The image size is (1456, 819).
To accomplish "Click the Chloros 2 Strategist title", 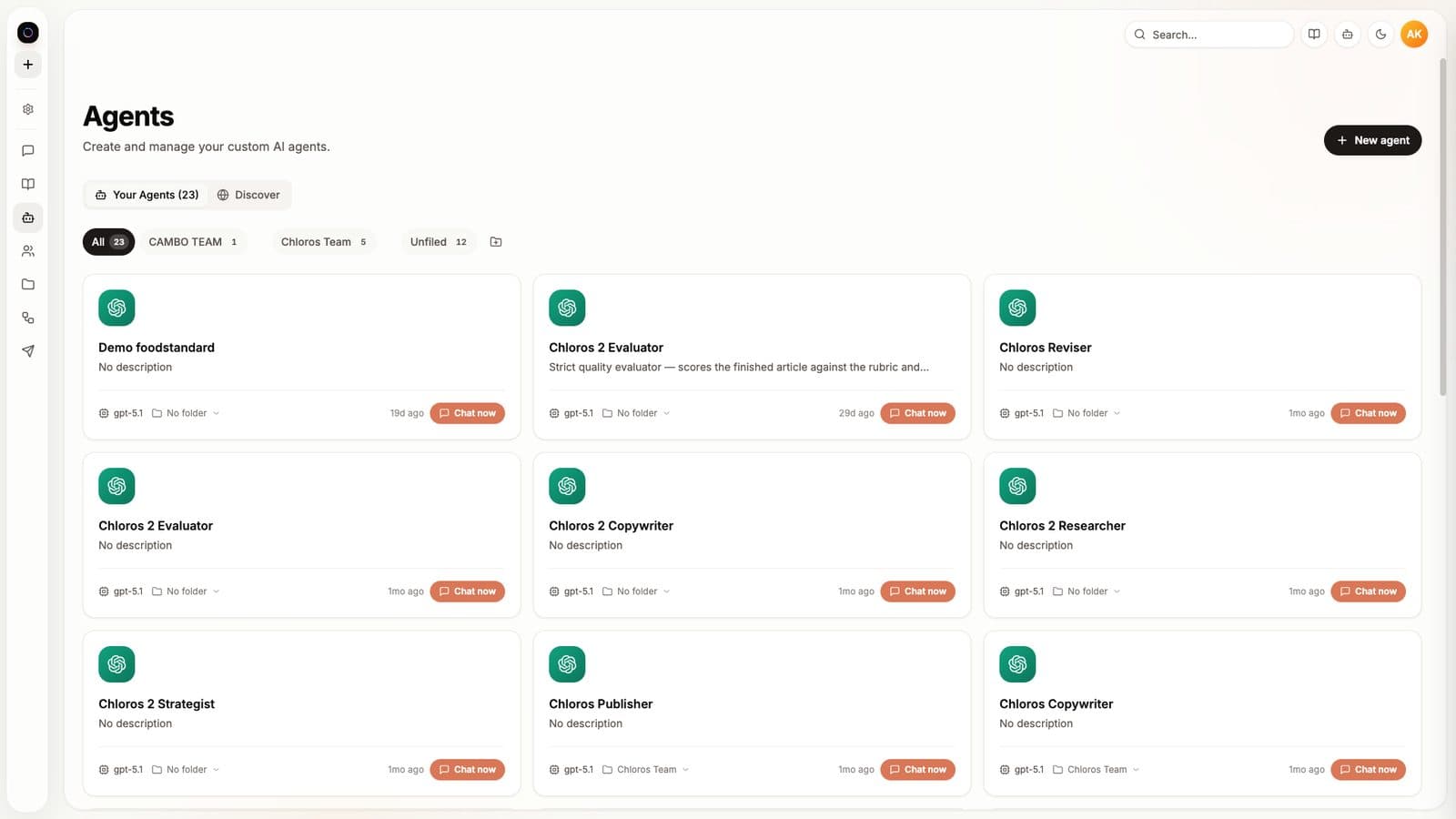I will pyautogui.click(x=157, y=704).
